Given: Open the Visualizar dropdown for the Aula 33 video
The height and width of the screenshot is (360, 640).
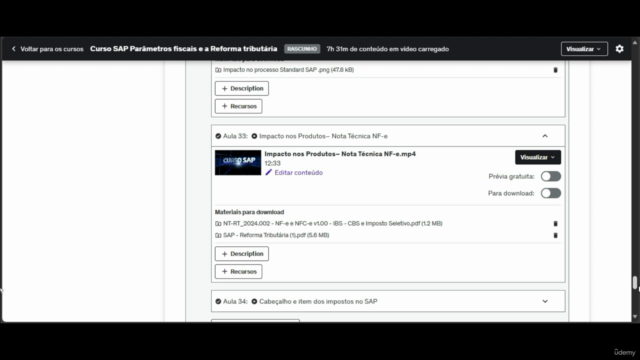Looking at the screenshot, I should (538, 157).
